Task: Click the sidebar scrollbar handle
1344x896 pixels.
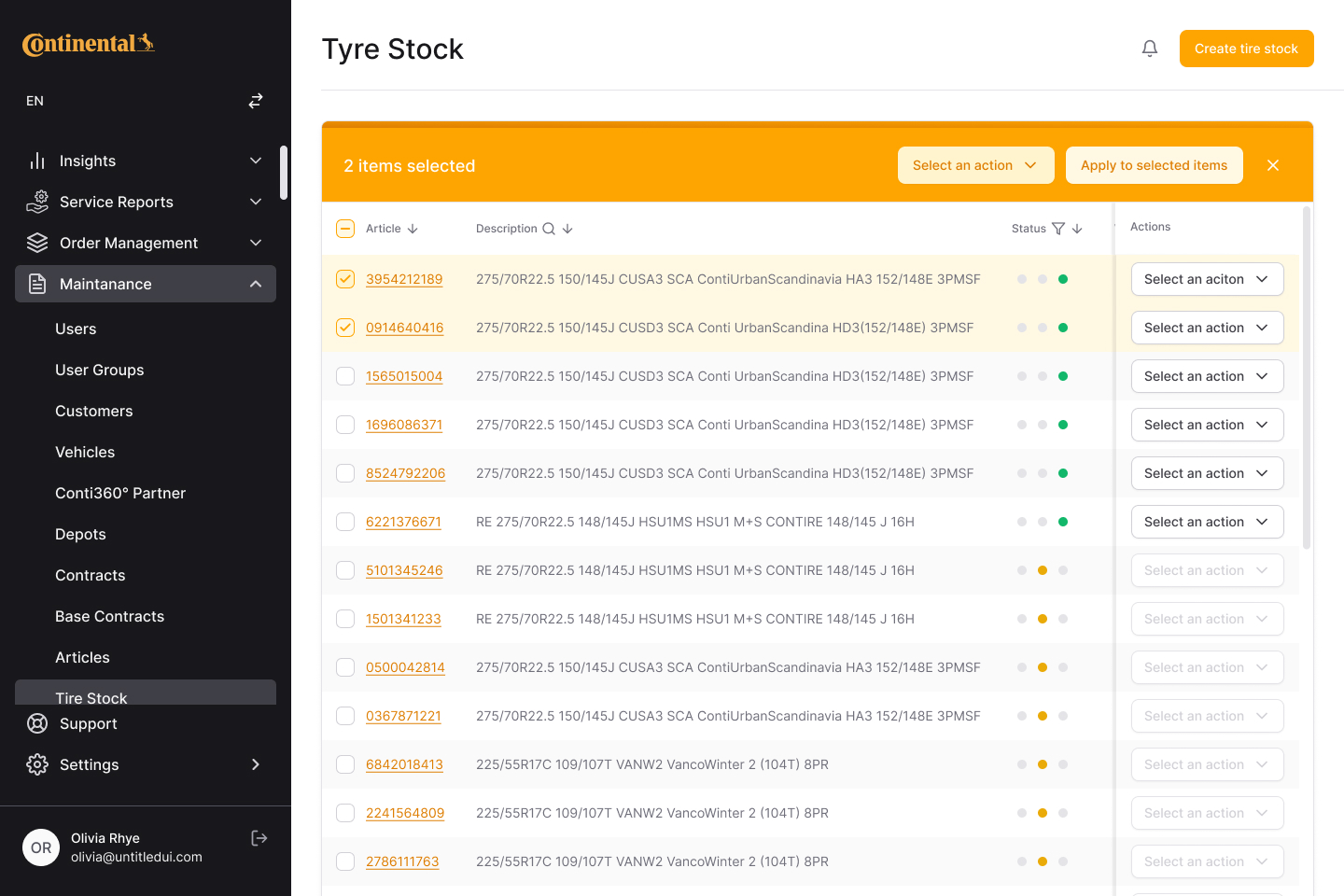Action: (284, 173)
